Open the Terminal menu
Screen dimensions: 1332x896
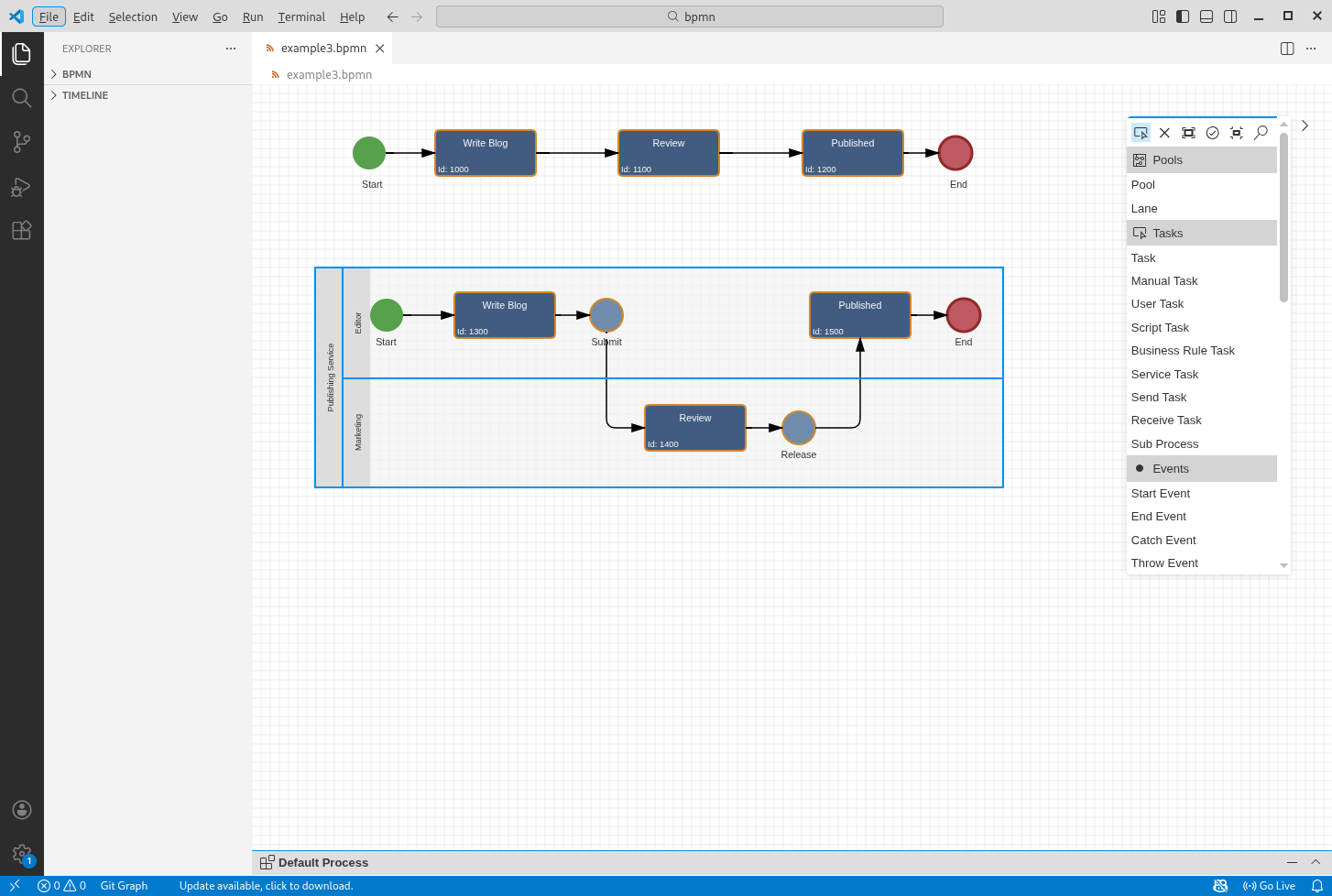(301, 16)
